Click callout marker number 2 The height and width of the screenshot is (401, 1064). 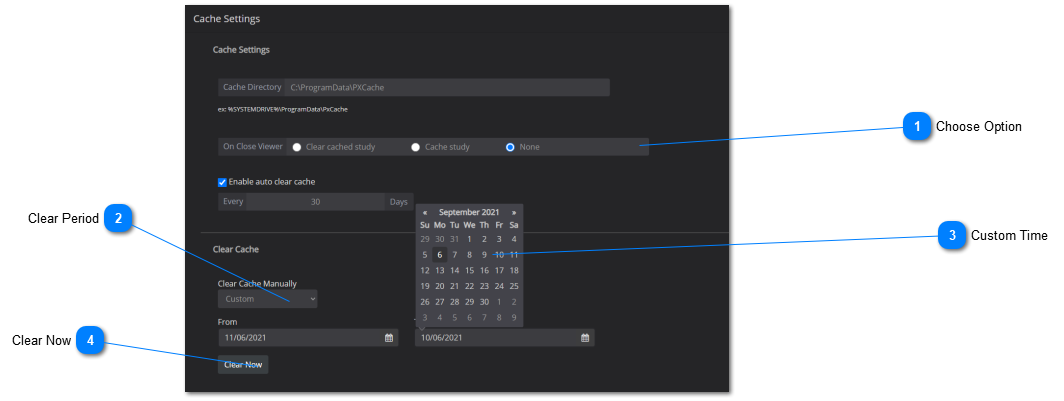coord(118,219)
